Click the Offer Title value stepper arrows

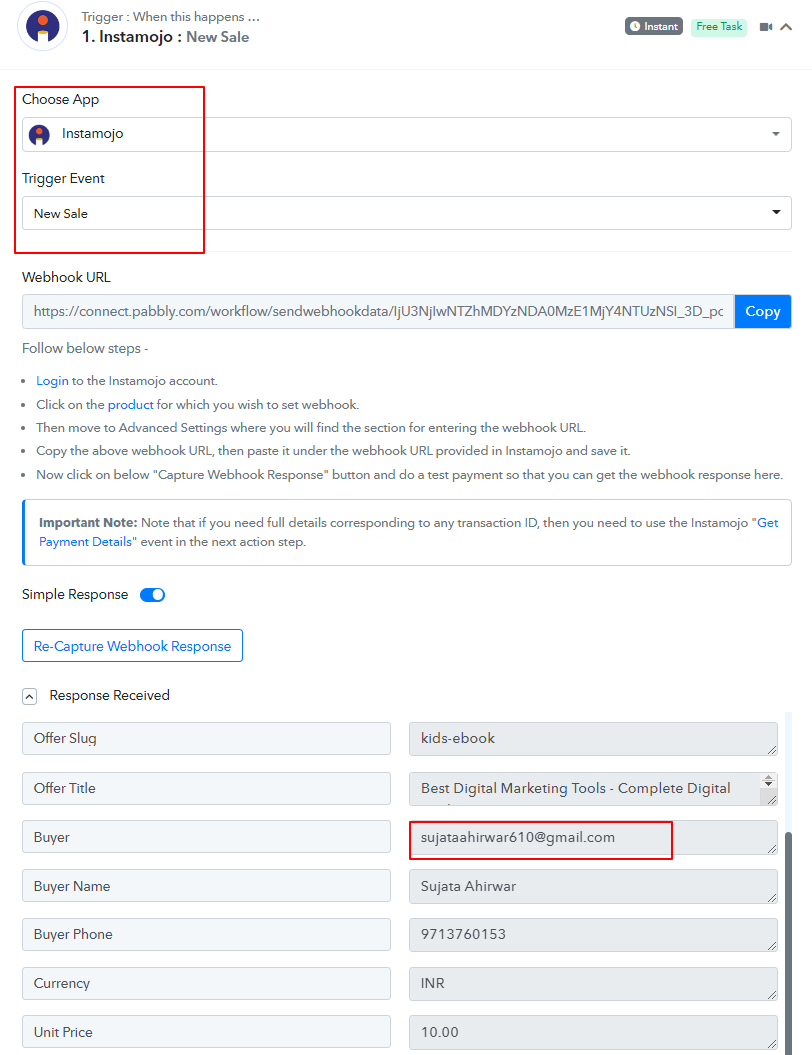click(x=768, y=781)
